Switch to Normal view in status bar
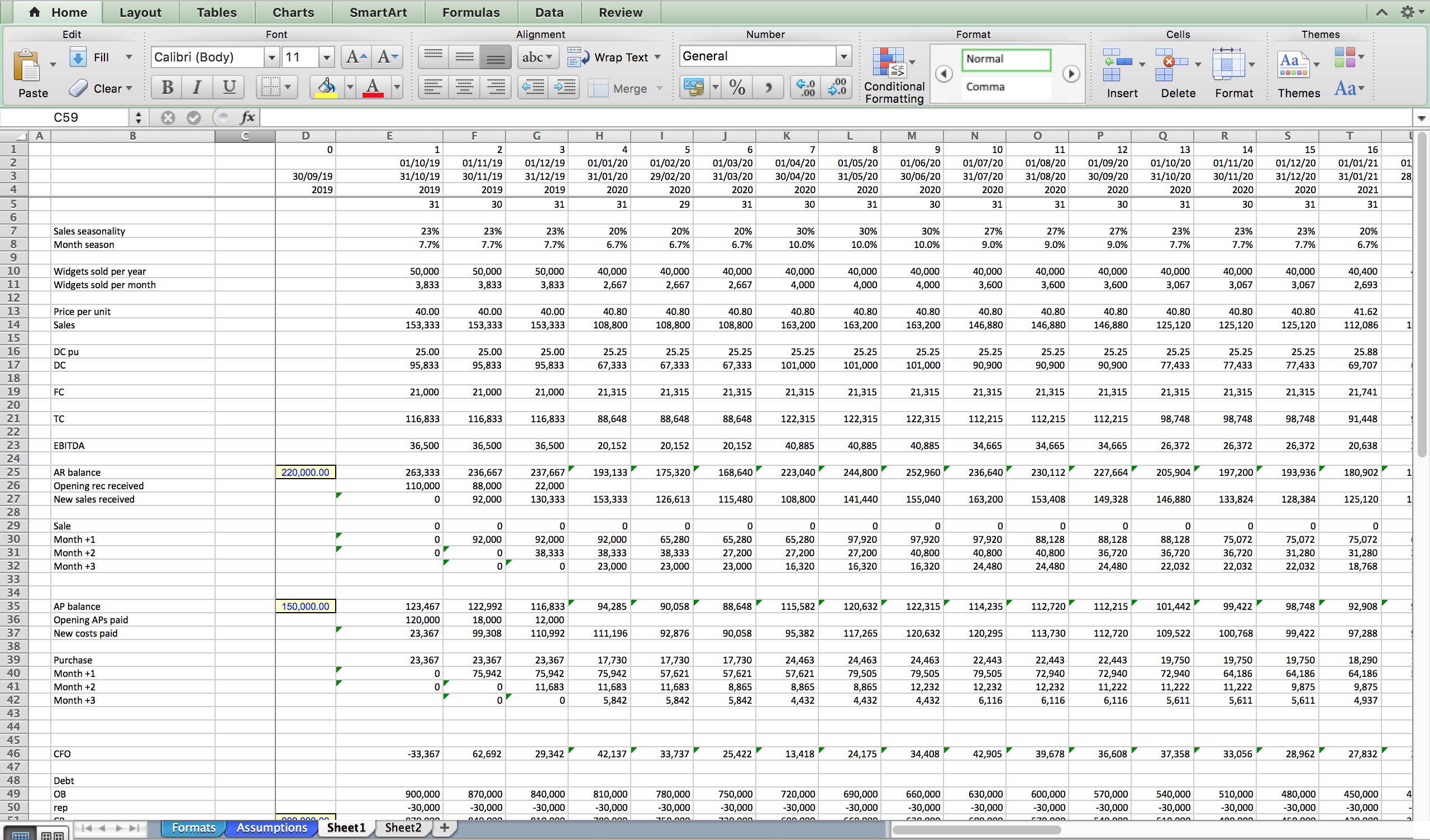This screenshot has width=1430, height=840. click(x=21, y=835)
